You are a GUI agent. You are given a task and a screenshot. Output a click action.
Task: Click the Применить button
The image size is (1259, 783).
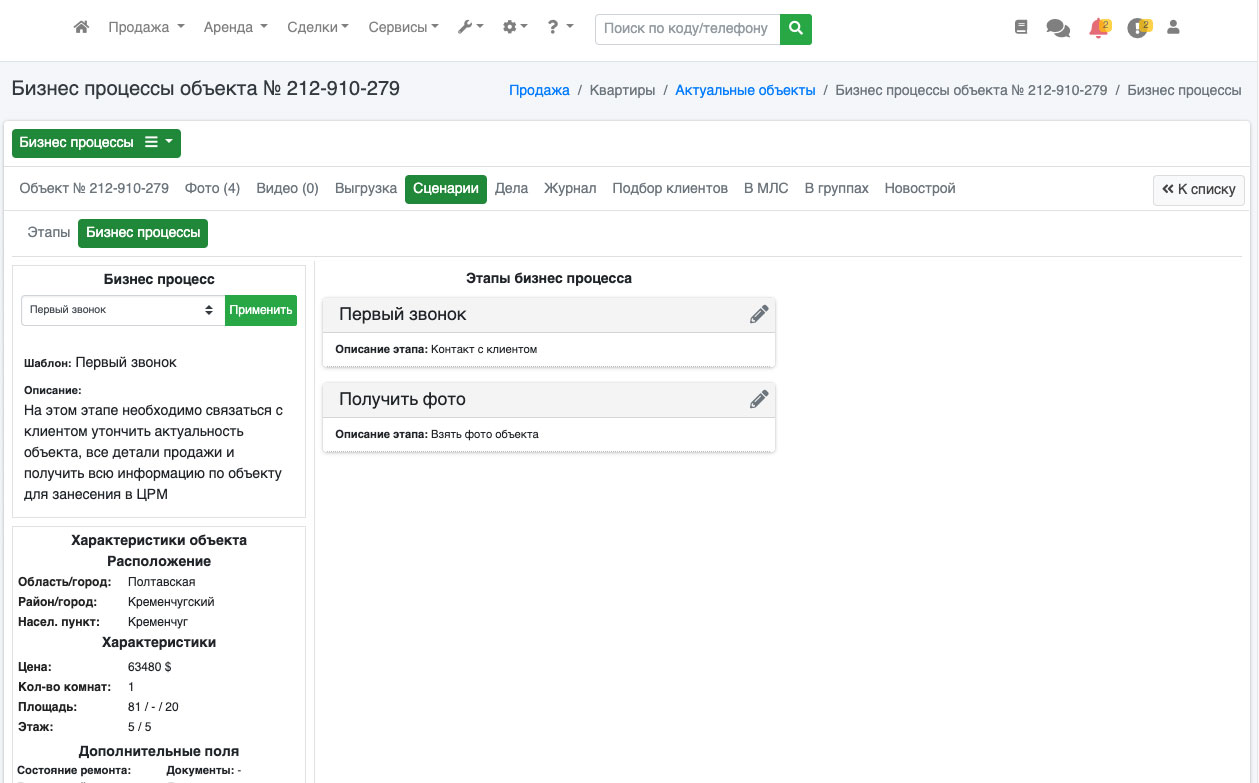point(261,310)
